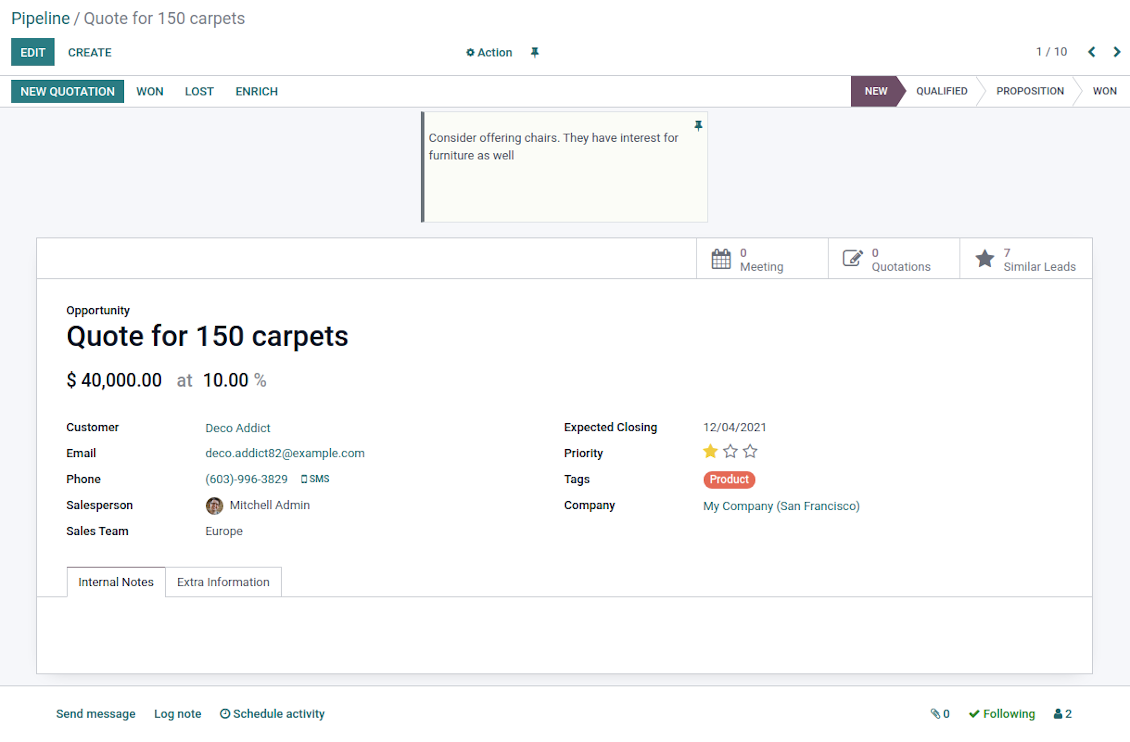This screenshot has width=1130, height=742.
Task: Open Deco Addict customer link
Action: pyautogui.click(x=238, y=428)
